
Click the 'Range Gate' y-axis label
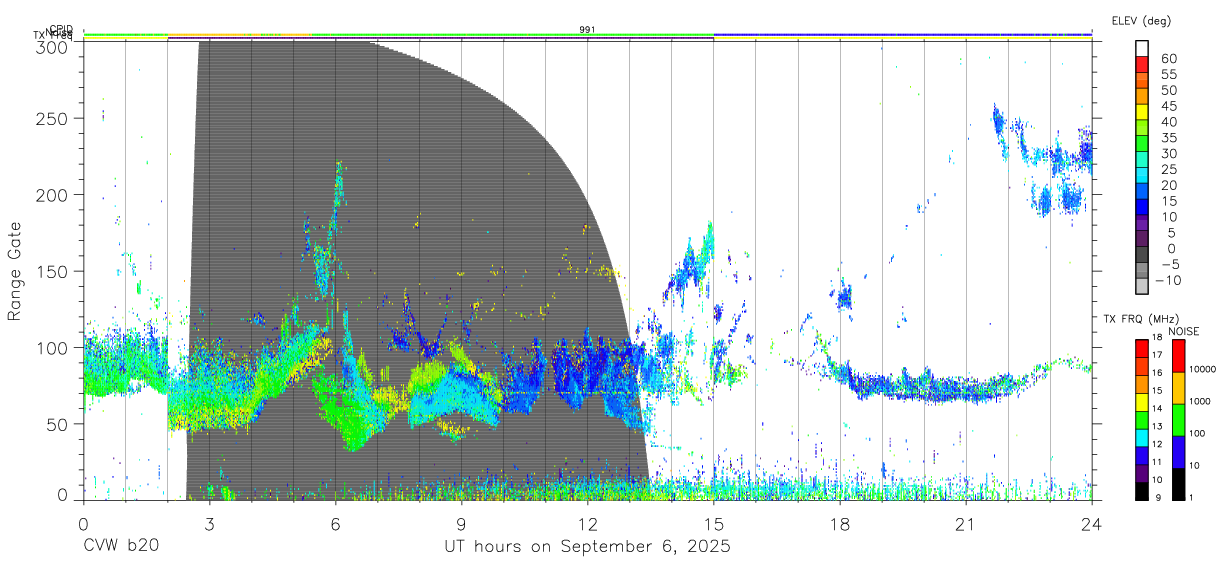pos(15,271)
